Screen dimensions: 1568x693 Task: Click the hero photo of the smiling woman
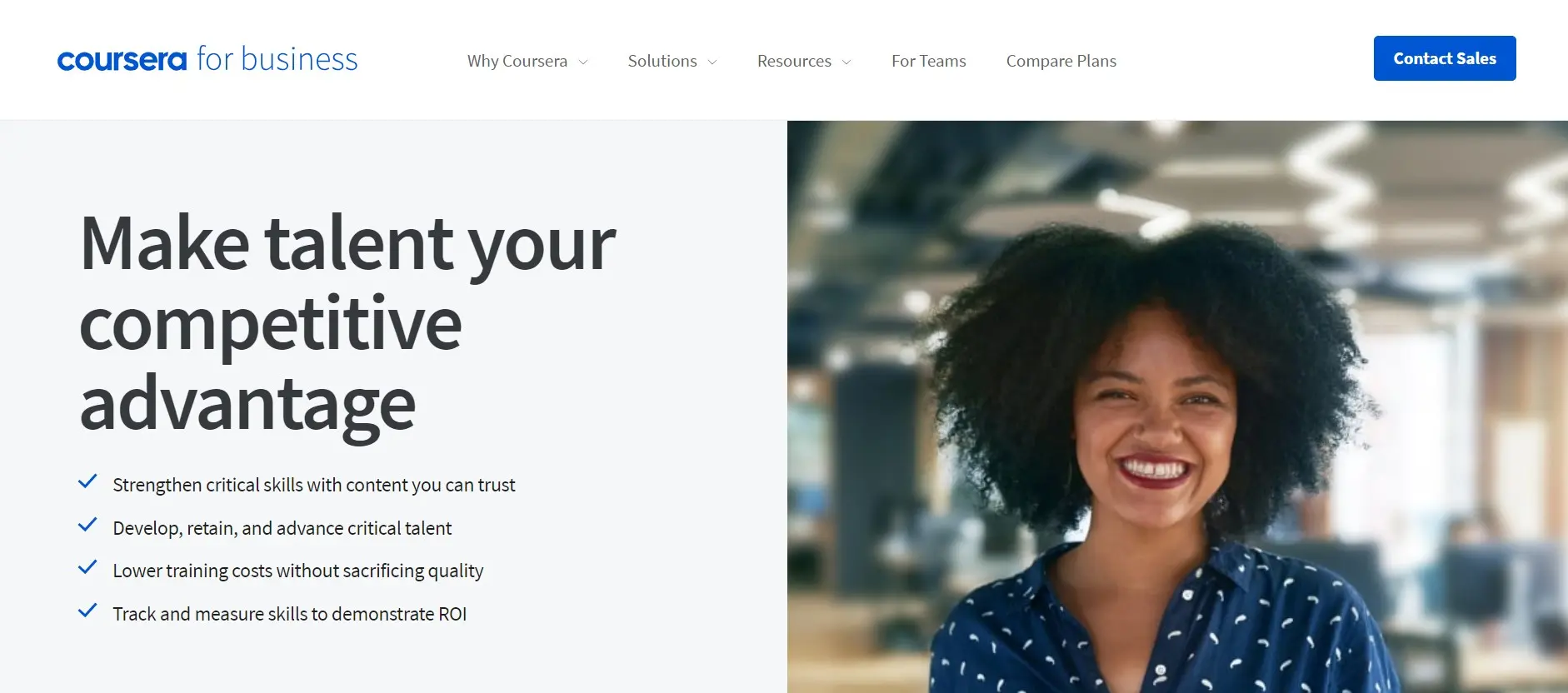pyautogui.click(x=1177, y=406)
